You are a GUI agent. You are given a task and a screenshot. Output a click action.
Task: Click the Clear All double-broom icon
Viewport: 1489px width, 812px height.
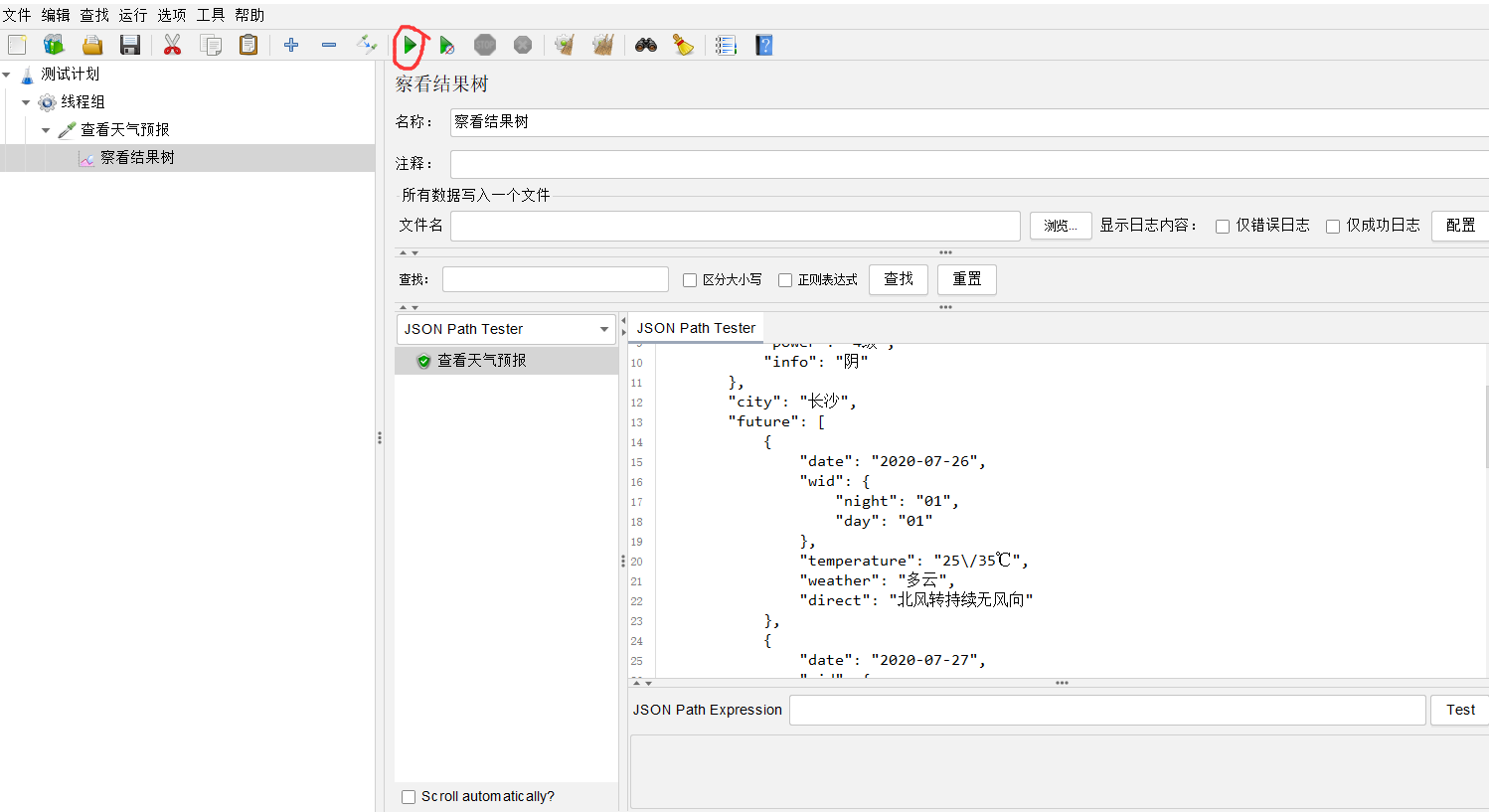602,45
